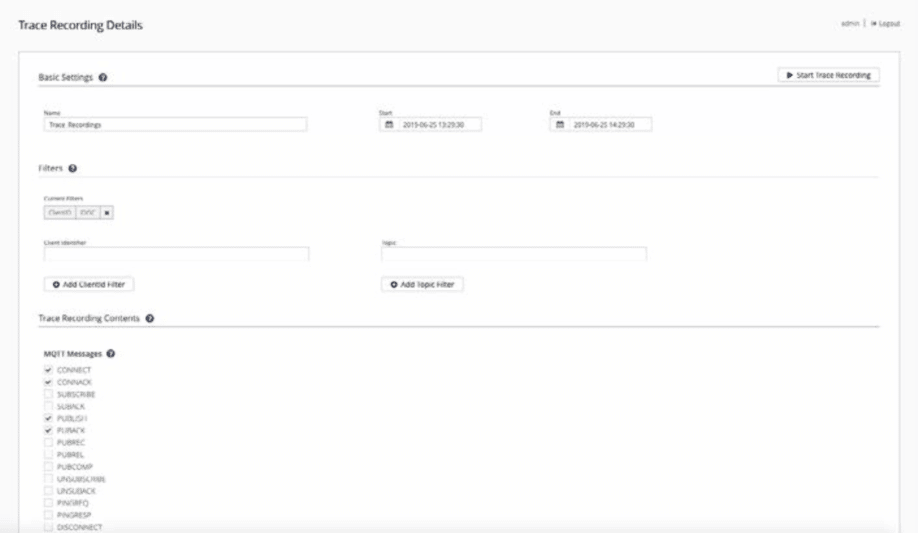Uncheck the PUBLISH message checkbox

(48, 418)
